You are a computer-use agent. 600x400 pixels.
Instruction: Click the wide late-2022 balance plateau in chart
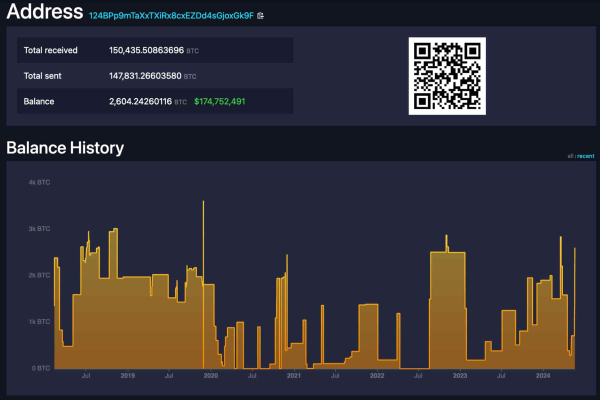(x=447, y=310)
